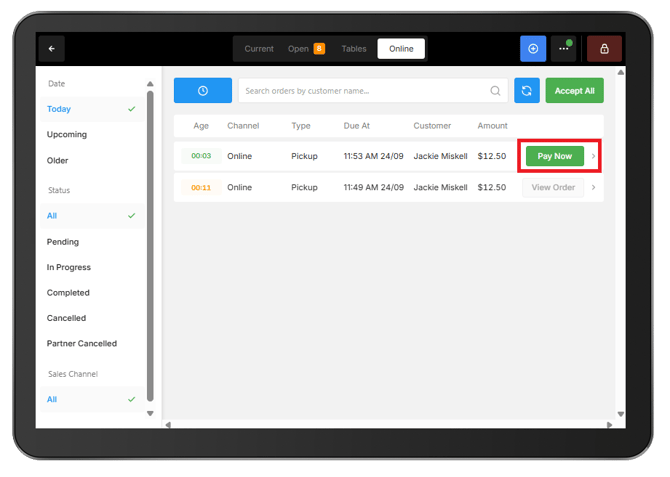Select All under Status filter
Viewport: 670px width, 477px height.
pyautogui.click(x=92, y=216)
